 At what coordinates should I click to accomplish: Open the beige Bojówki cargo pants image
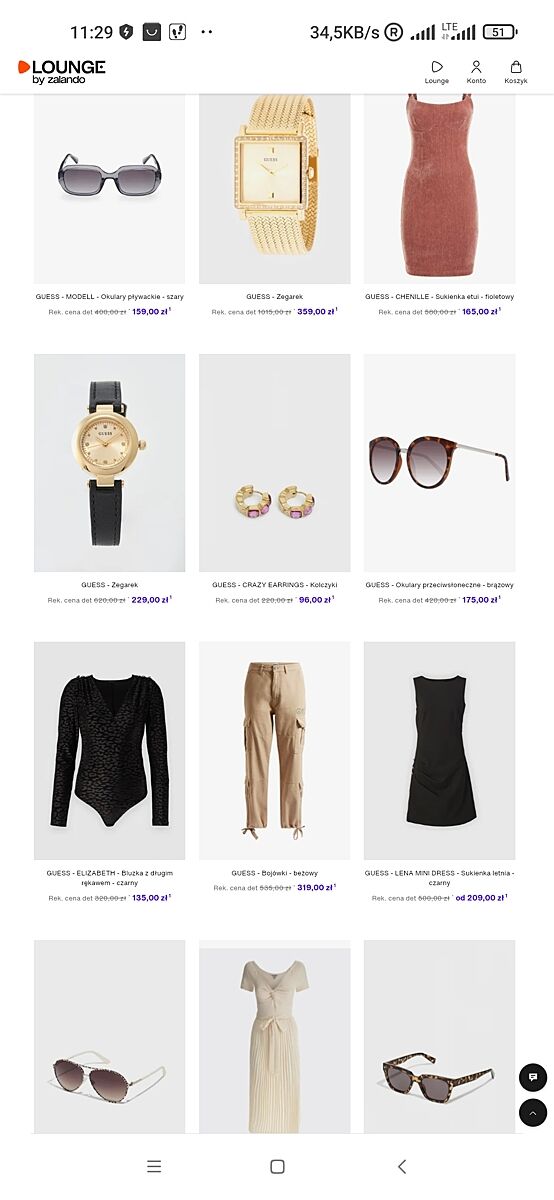tap(275, 750)
